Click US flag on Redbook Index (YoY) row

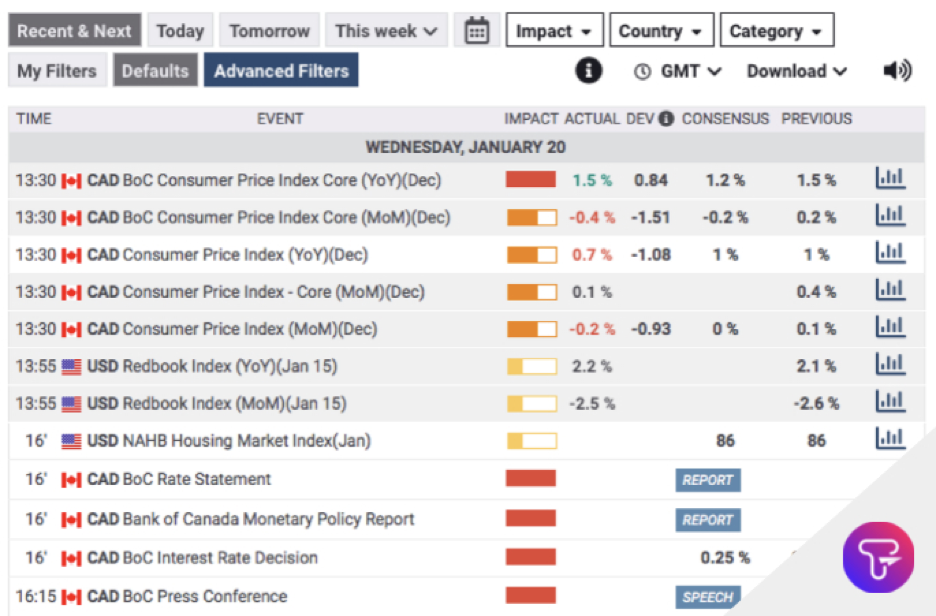point(71,367)
